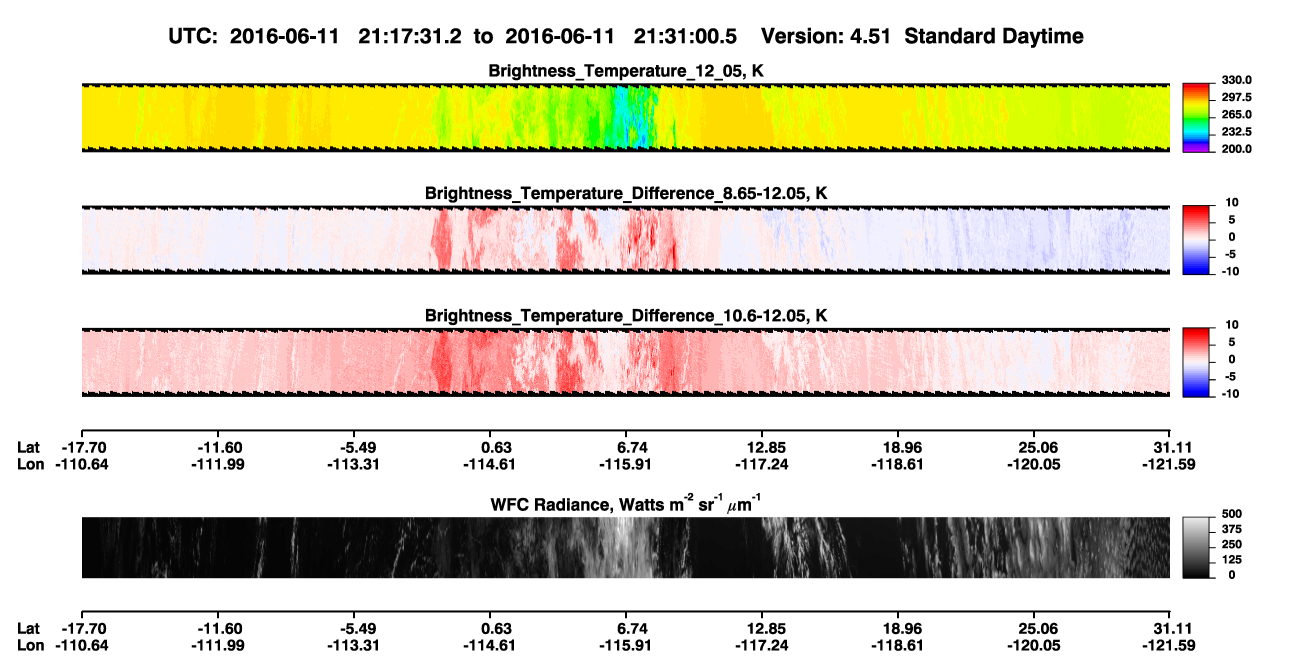Screen dimensions: 1300x667
Task: Click the 10.6-12.05 temperature difference image strip
Action: point(625,362)
